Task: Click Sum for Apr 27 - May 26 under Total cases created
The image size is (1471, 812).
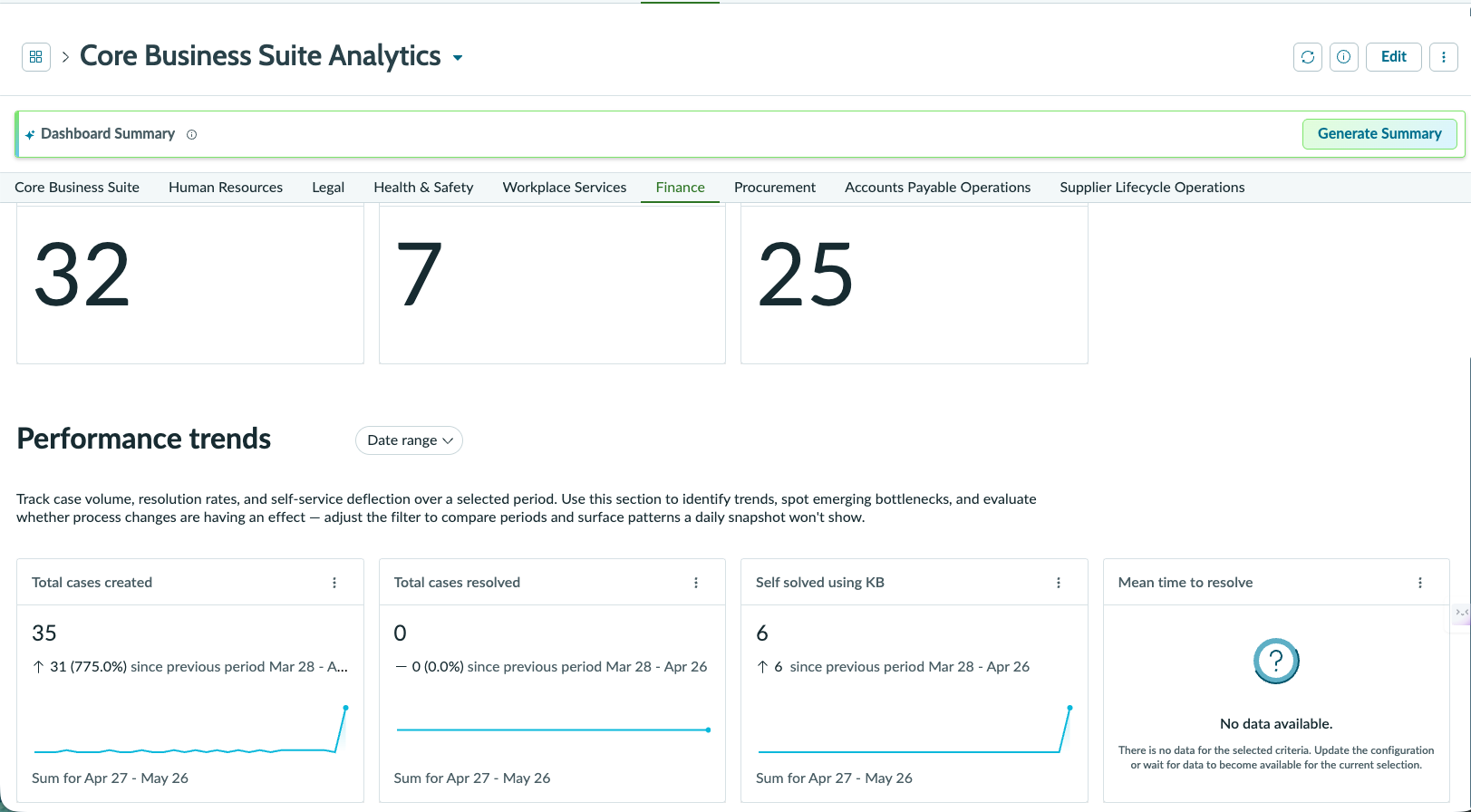Action: point(110,778)
